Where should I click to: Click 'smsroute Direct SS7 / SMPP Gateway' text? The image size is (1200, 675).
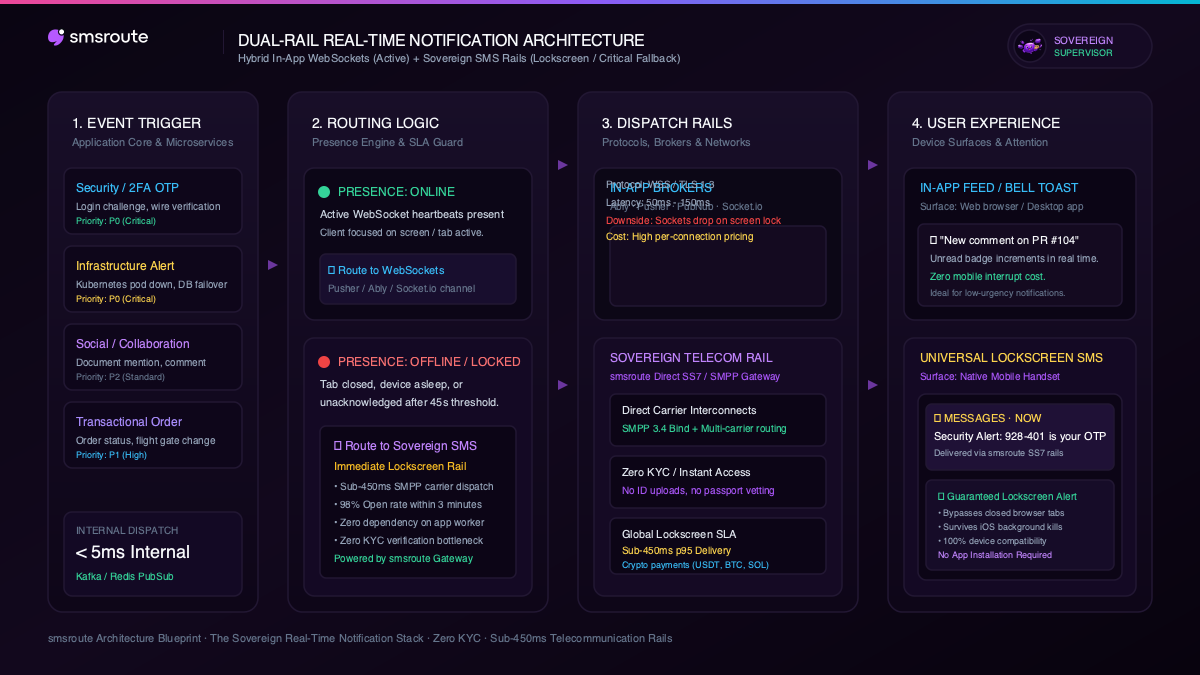pyautogui.click(x=695, y=377)
